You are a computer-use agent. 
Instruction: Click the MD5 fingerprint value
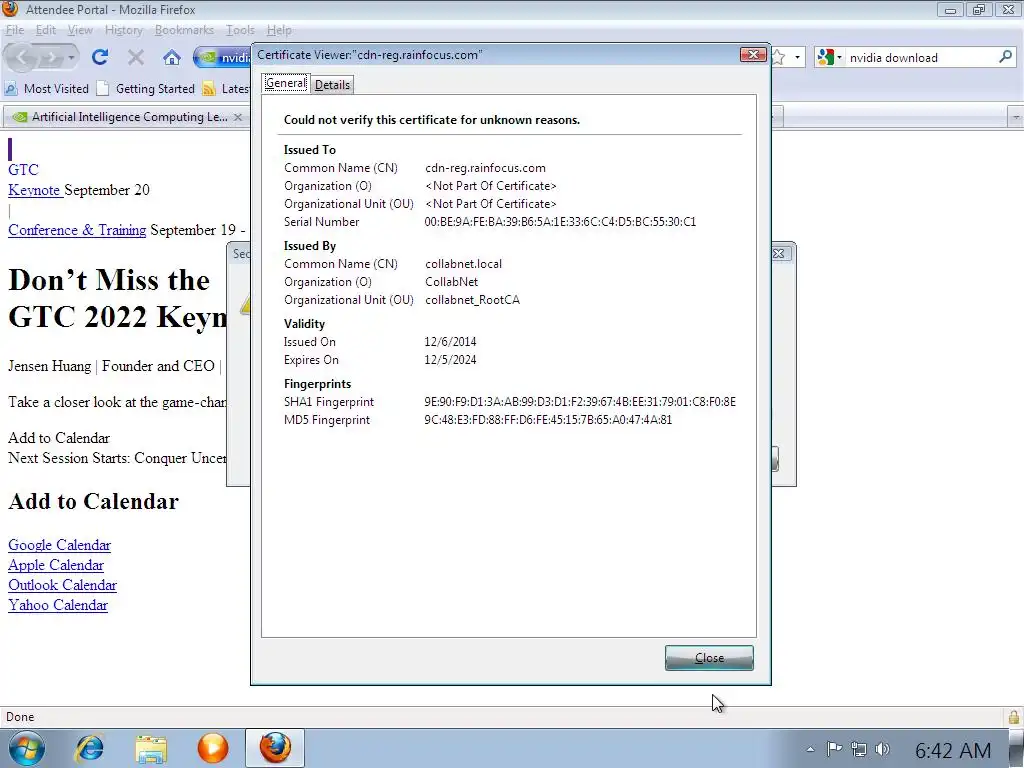pos(548,420)
